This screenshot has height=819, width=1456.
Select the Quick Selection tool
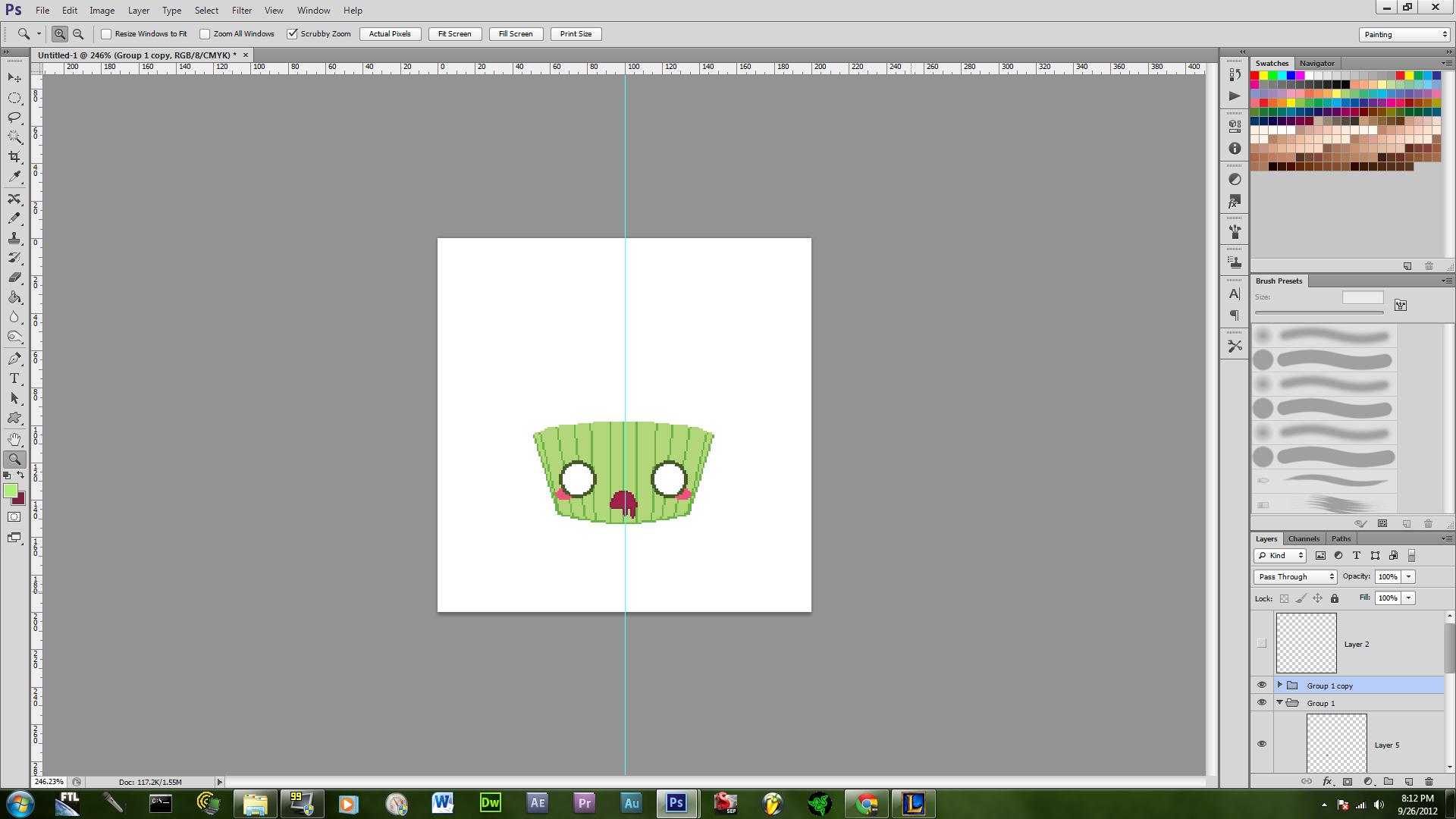pos(14,137)
